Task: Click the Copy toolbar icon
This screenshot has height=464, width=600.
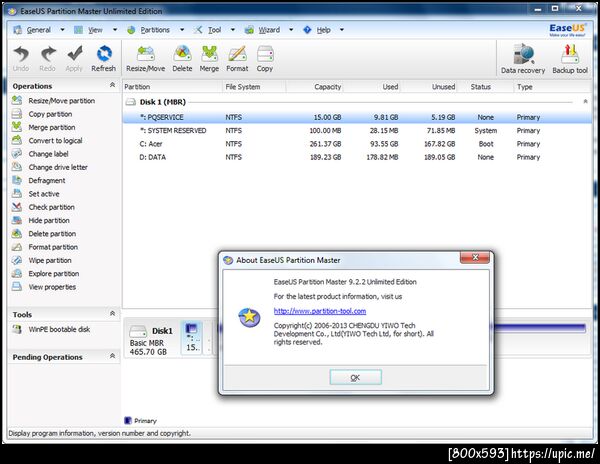Action: coord(265,59)
